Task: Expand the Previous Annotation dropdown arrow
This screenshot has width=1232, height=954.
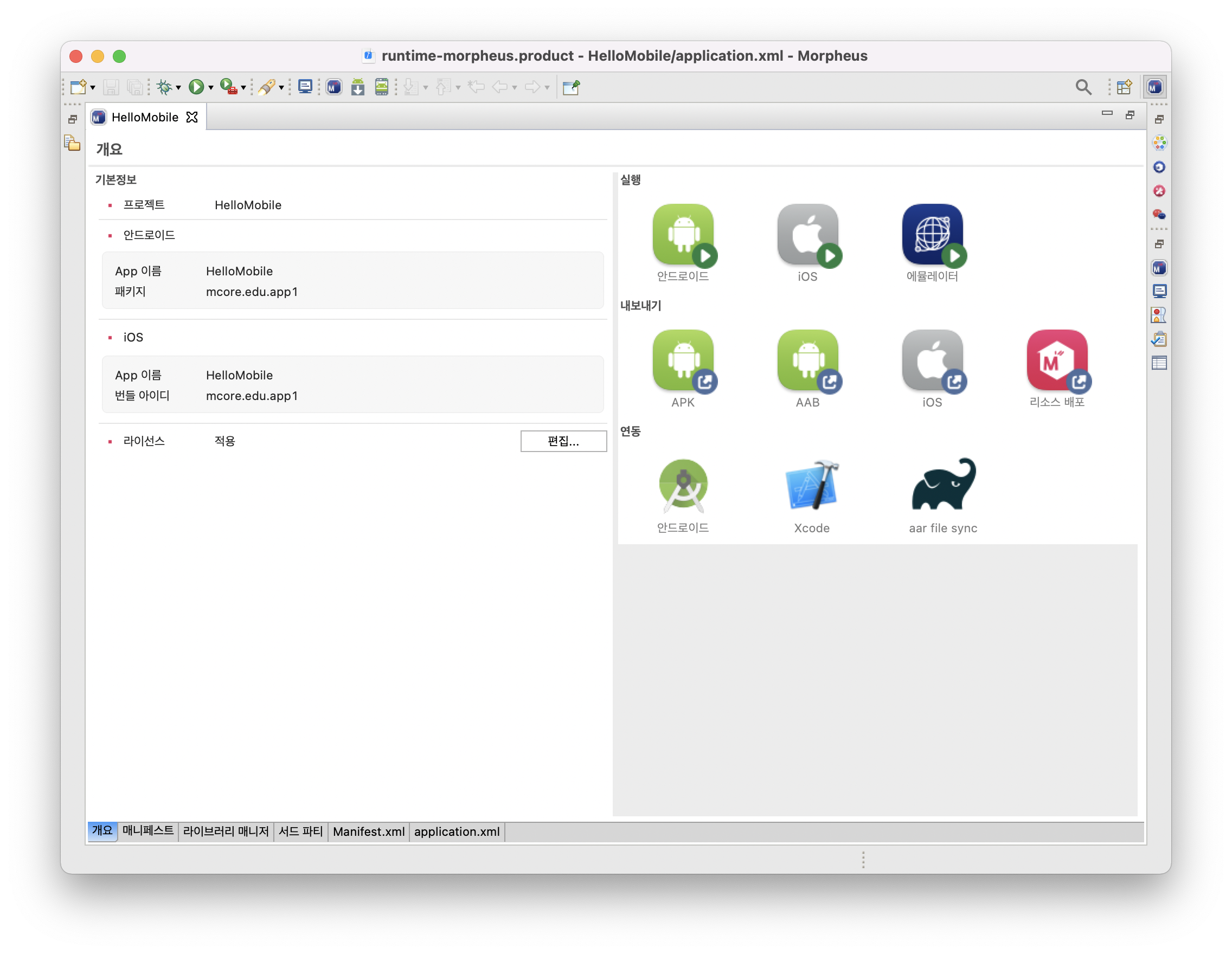Action: (x=458, y=88)
